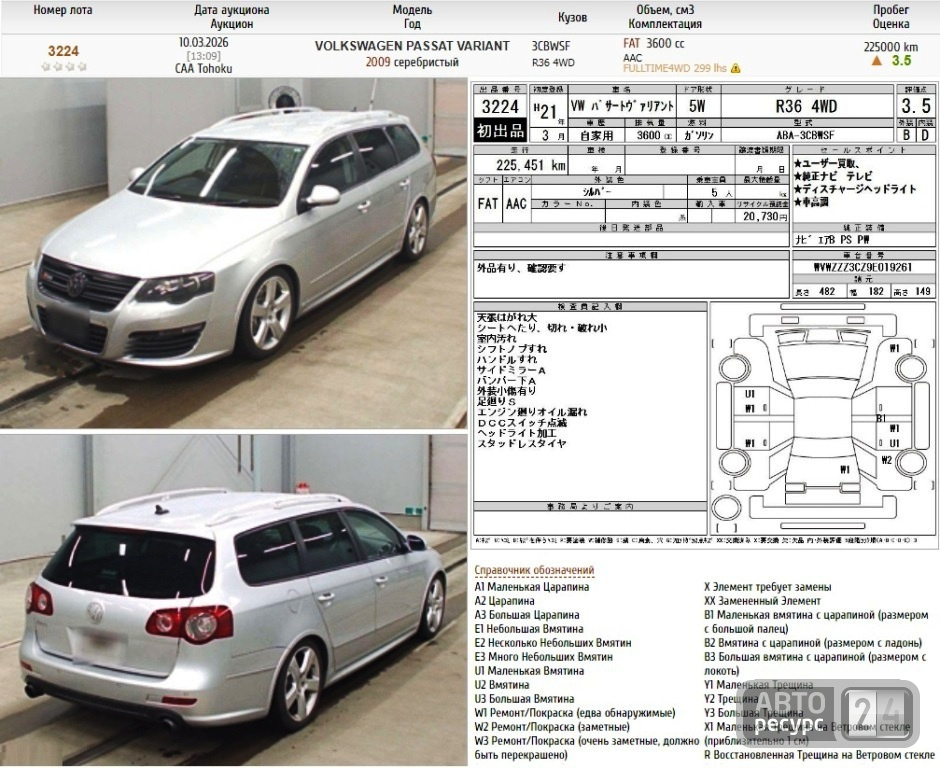Click 'Объем, см3 Комплектация' column header
Screen dimensions: 940x768
click(665, 17)
